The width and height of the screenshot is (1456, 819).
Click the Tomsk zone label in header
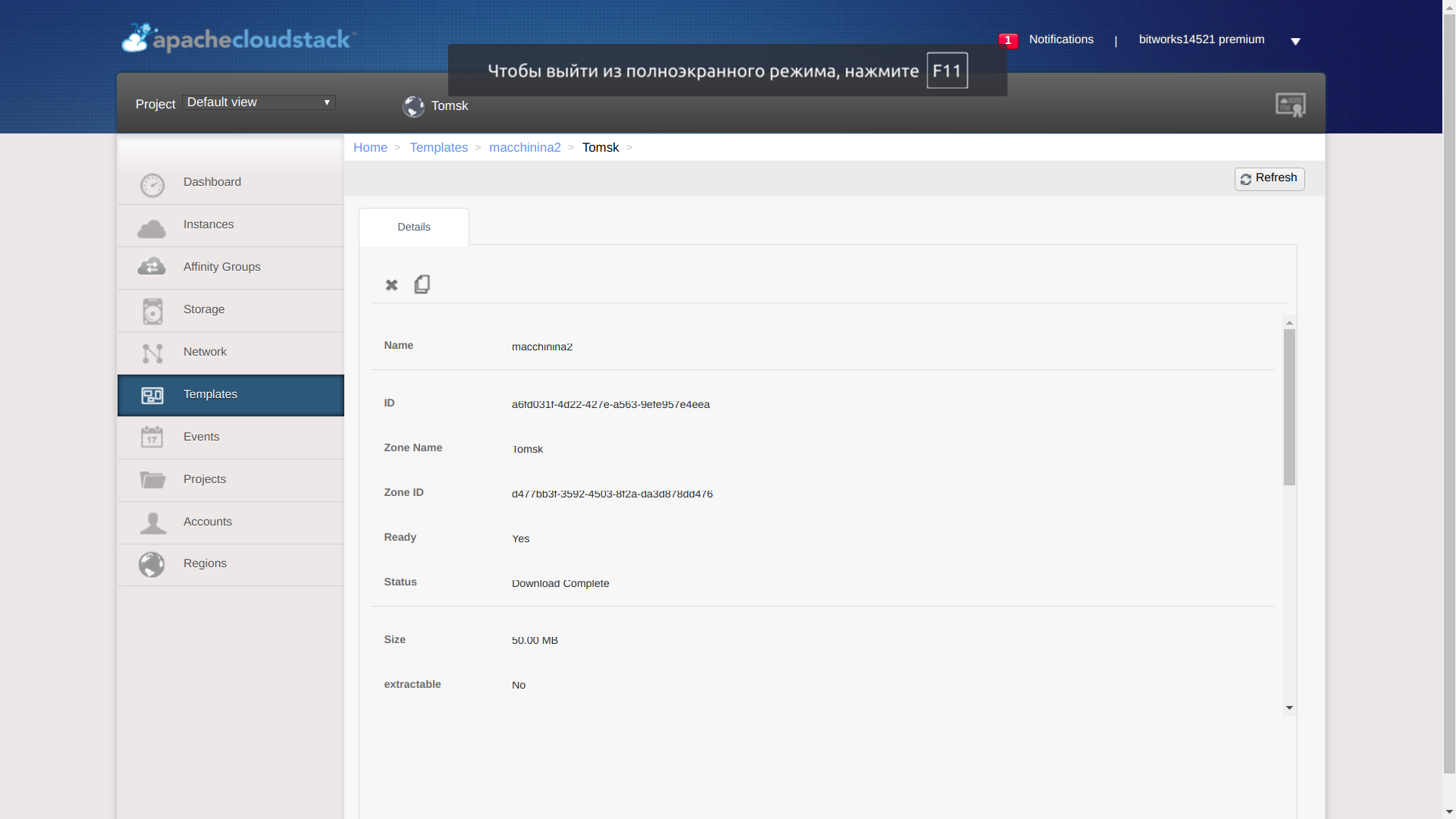coord(450,106)
